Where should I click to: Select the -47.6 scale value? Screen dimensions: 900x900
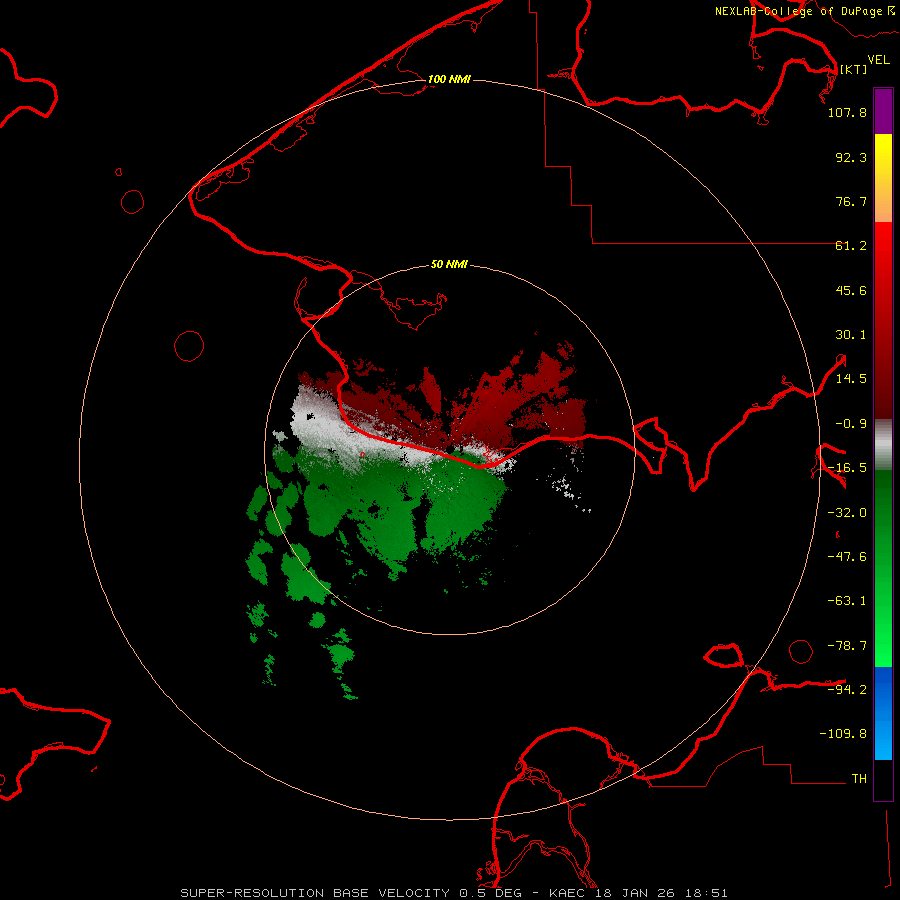847,557
